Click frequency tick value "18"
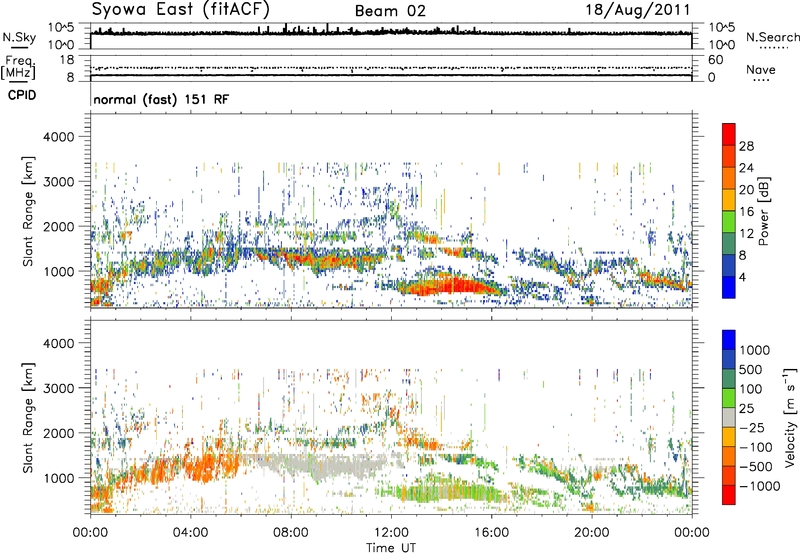 66,60
